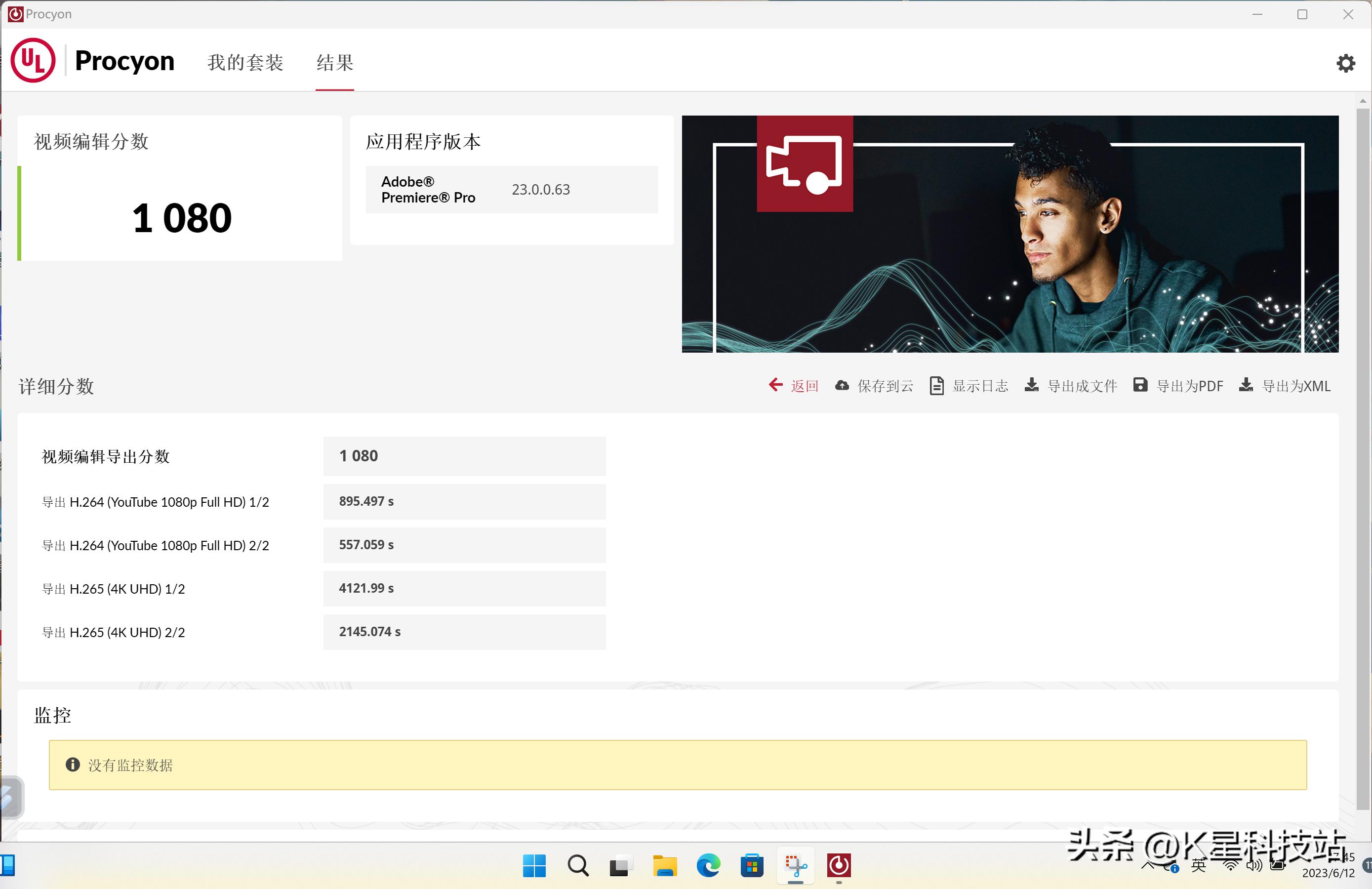Screen dimensions: 1372x889
Task: Click the Windows Start button
Action: click(534, 865)
